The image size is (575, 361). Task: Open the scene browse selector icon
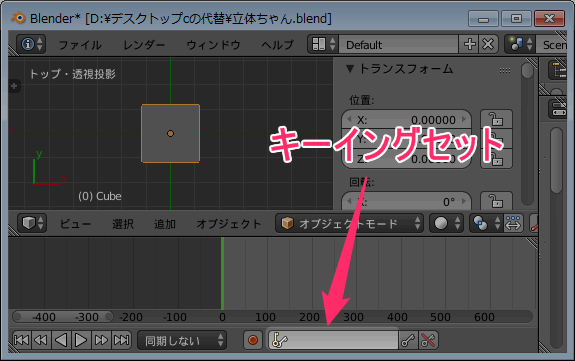[x=520, y=44]
